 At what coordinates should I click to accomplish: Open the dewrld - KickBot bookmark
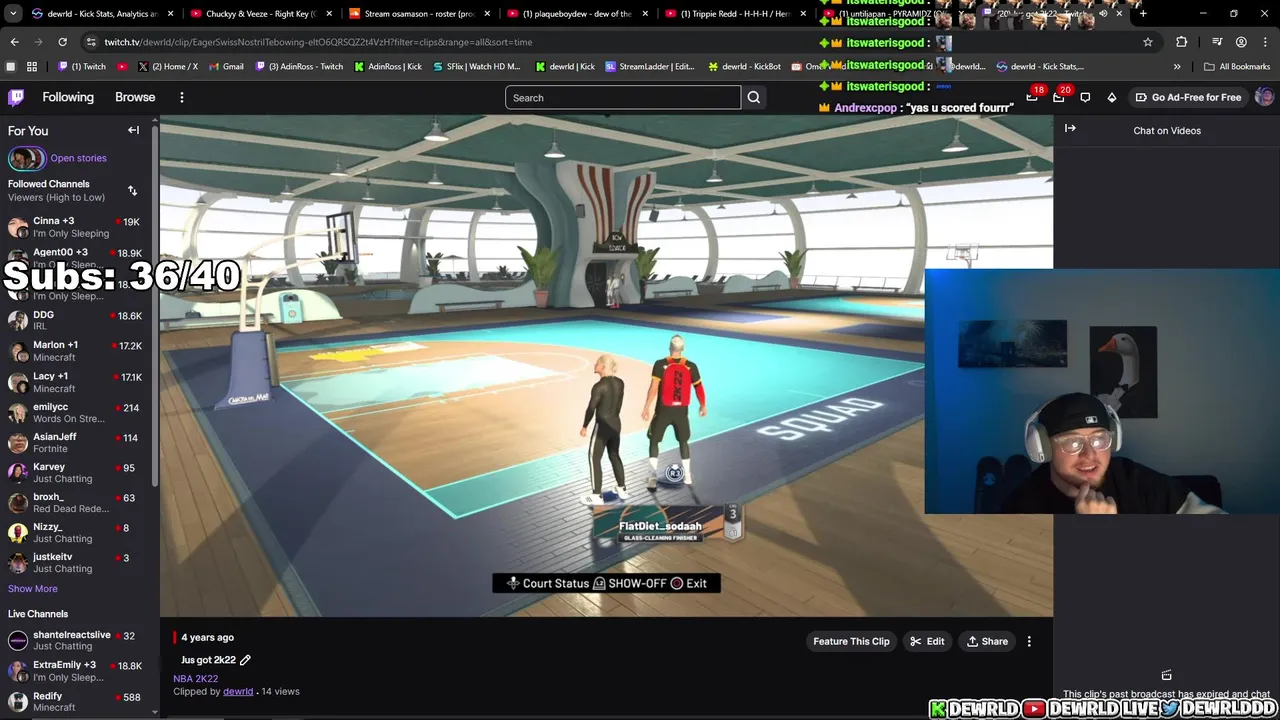point(744,66)
